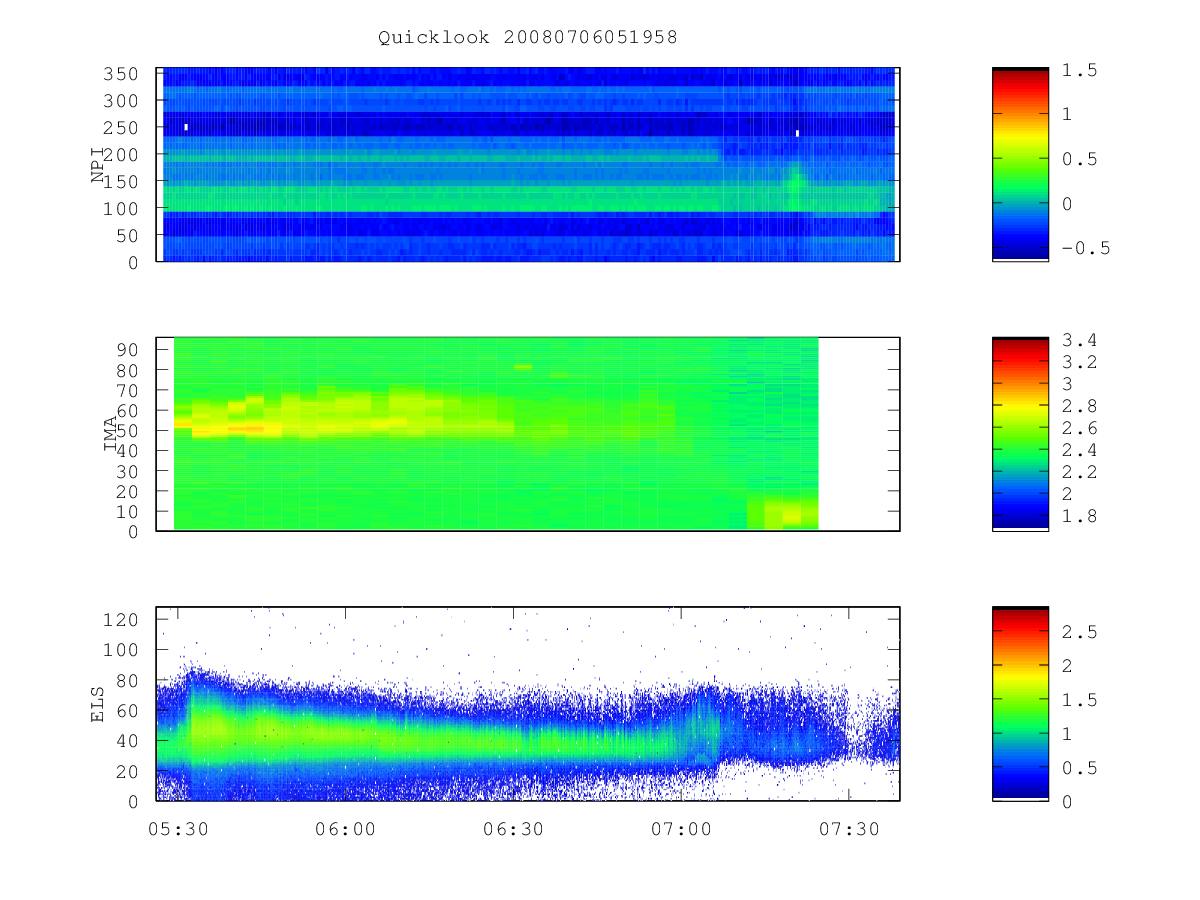Click the 07:30 time tick label

click(849, 828)
